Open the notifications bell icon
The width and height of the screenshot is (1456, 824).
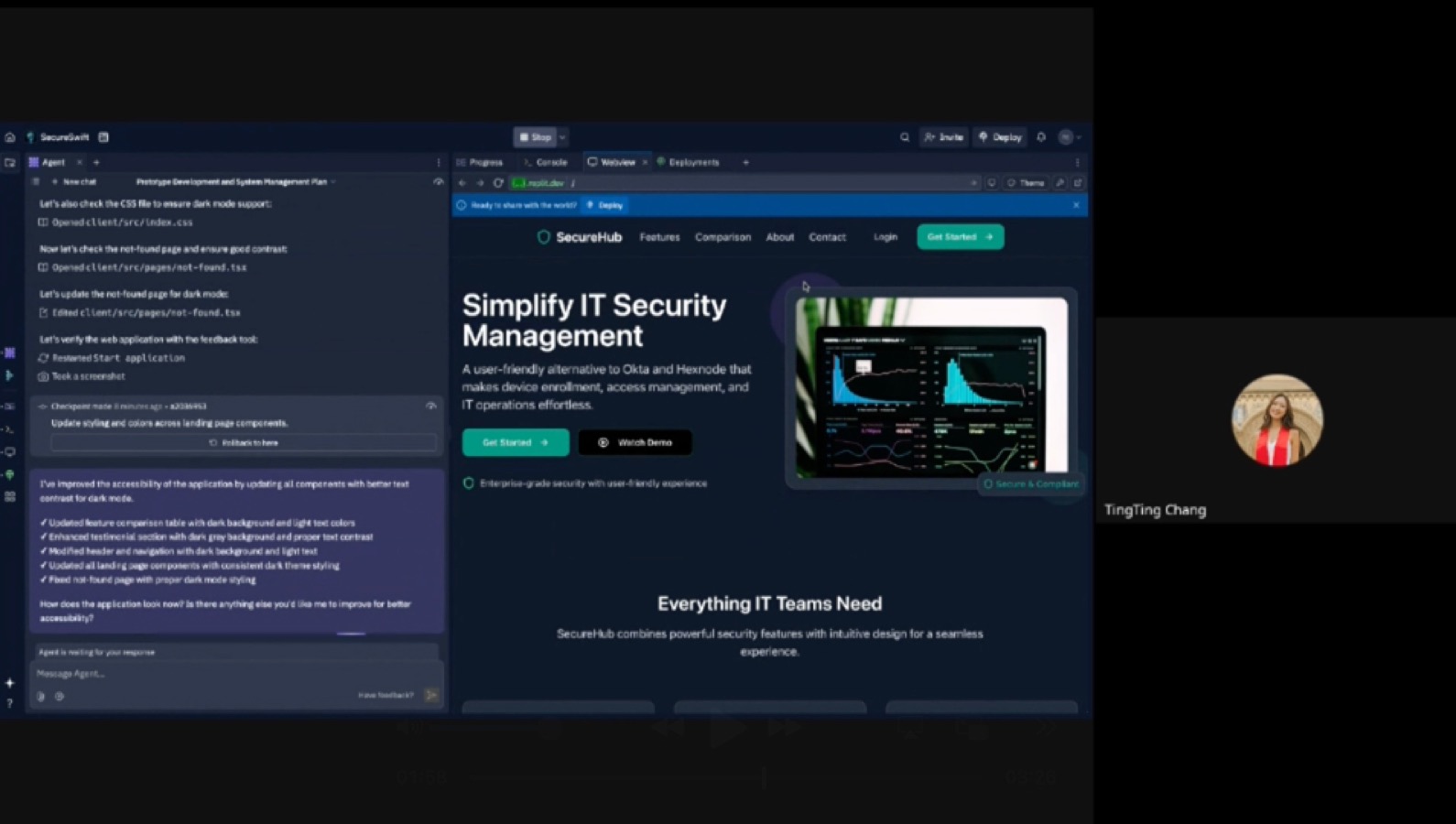tap(1041, 137)
